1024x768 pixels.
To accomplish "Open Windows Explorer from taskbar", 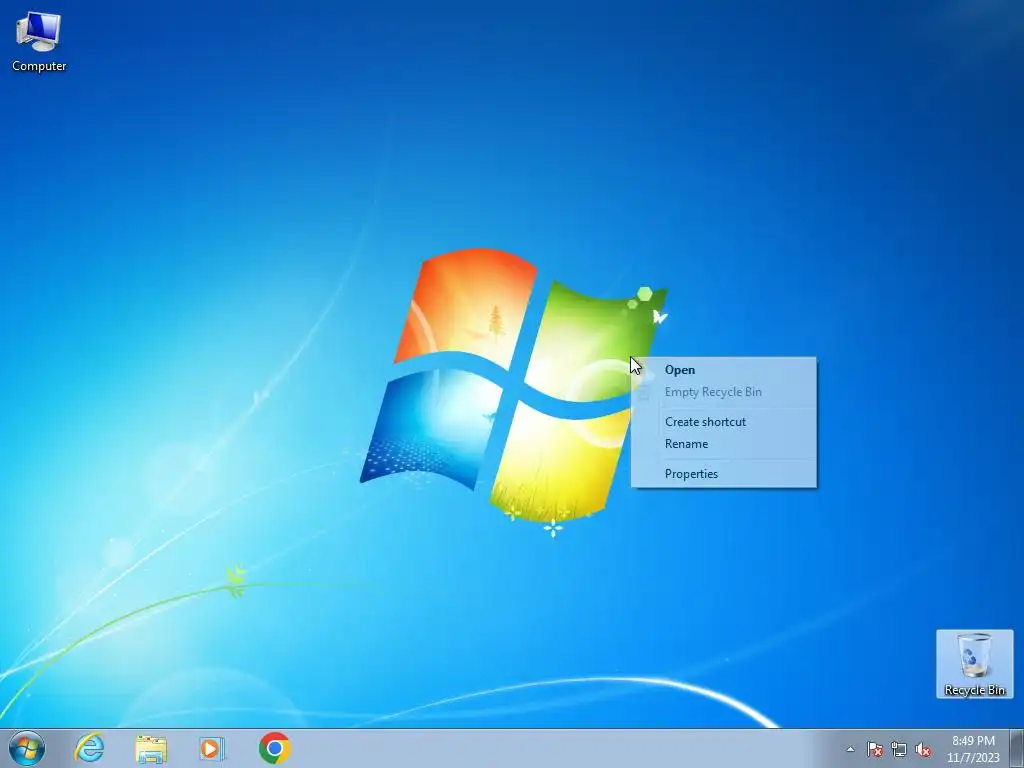I will [151, 748].
